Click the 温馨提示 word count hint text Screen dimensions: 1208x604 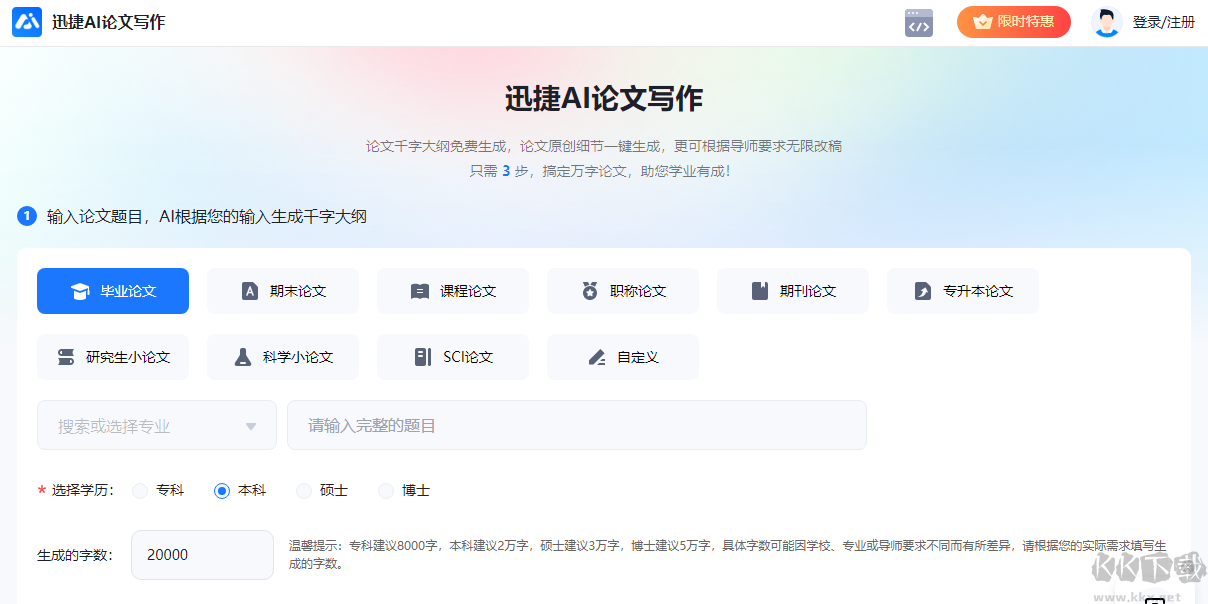coord(727,555)
